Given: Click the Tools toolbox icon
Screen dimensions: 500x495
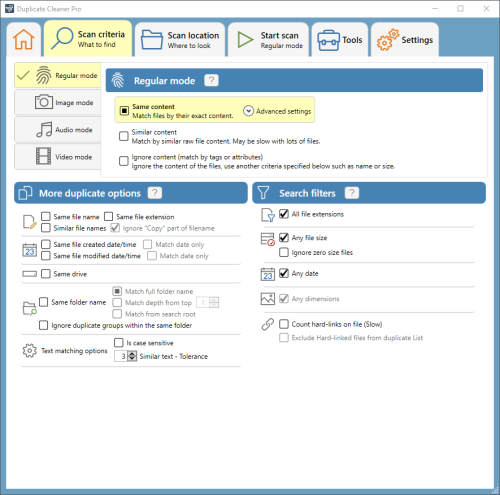Looking at the screenshot, I should (x=328, y=40).
